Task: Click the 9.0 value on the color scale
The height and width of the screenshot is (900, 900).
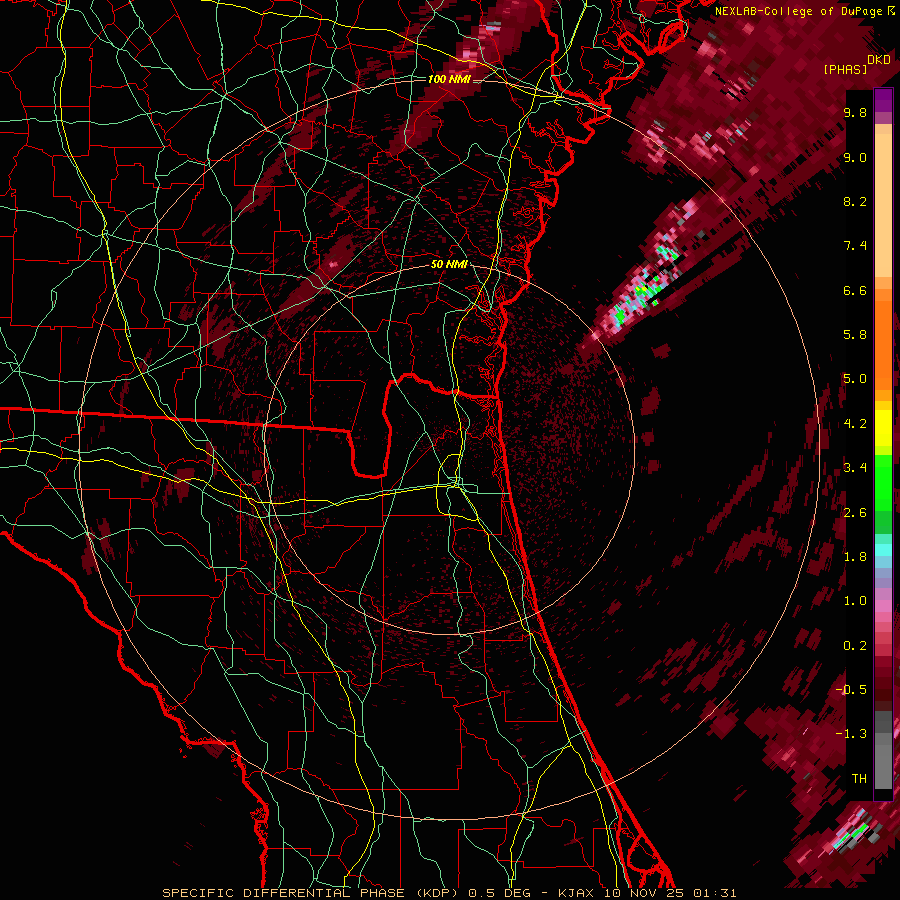Action: click(x=855, y=157)
